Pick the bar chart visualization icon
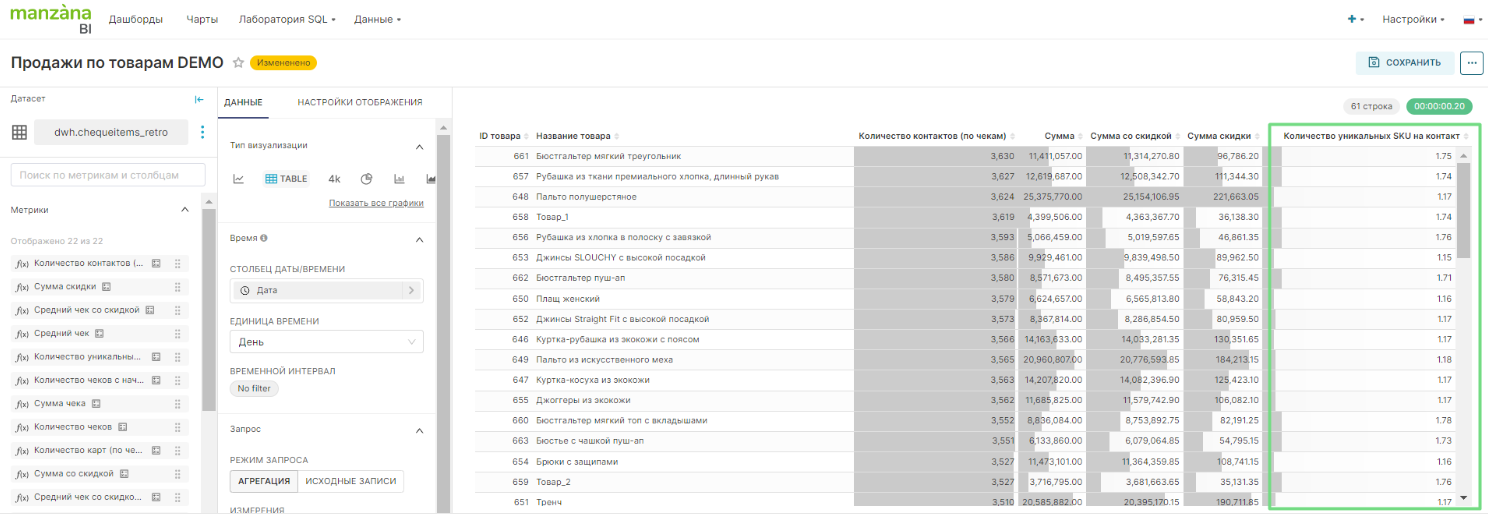 (x=399, y=179)
